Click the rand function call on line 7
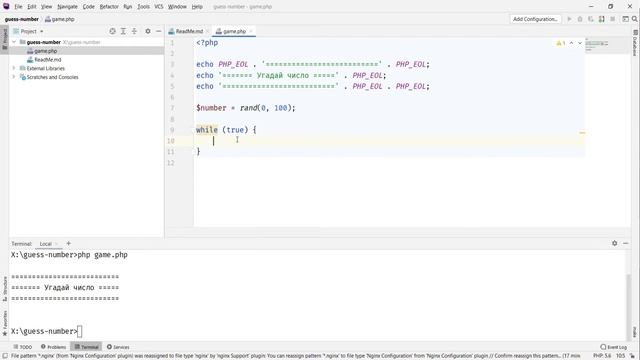Image resolution: width=640 pixels, height=360 pixels. pyautogui.click(x=248, y=108)
